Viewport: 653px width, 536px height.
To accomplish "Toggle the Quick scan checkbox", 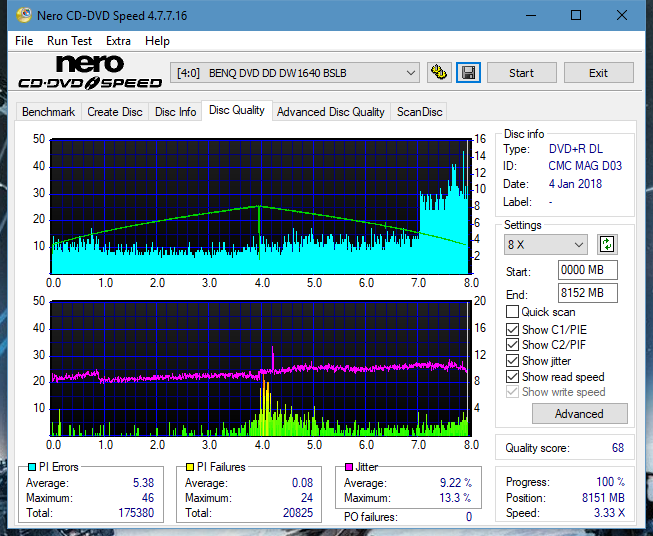I will (x=512, y=312).
